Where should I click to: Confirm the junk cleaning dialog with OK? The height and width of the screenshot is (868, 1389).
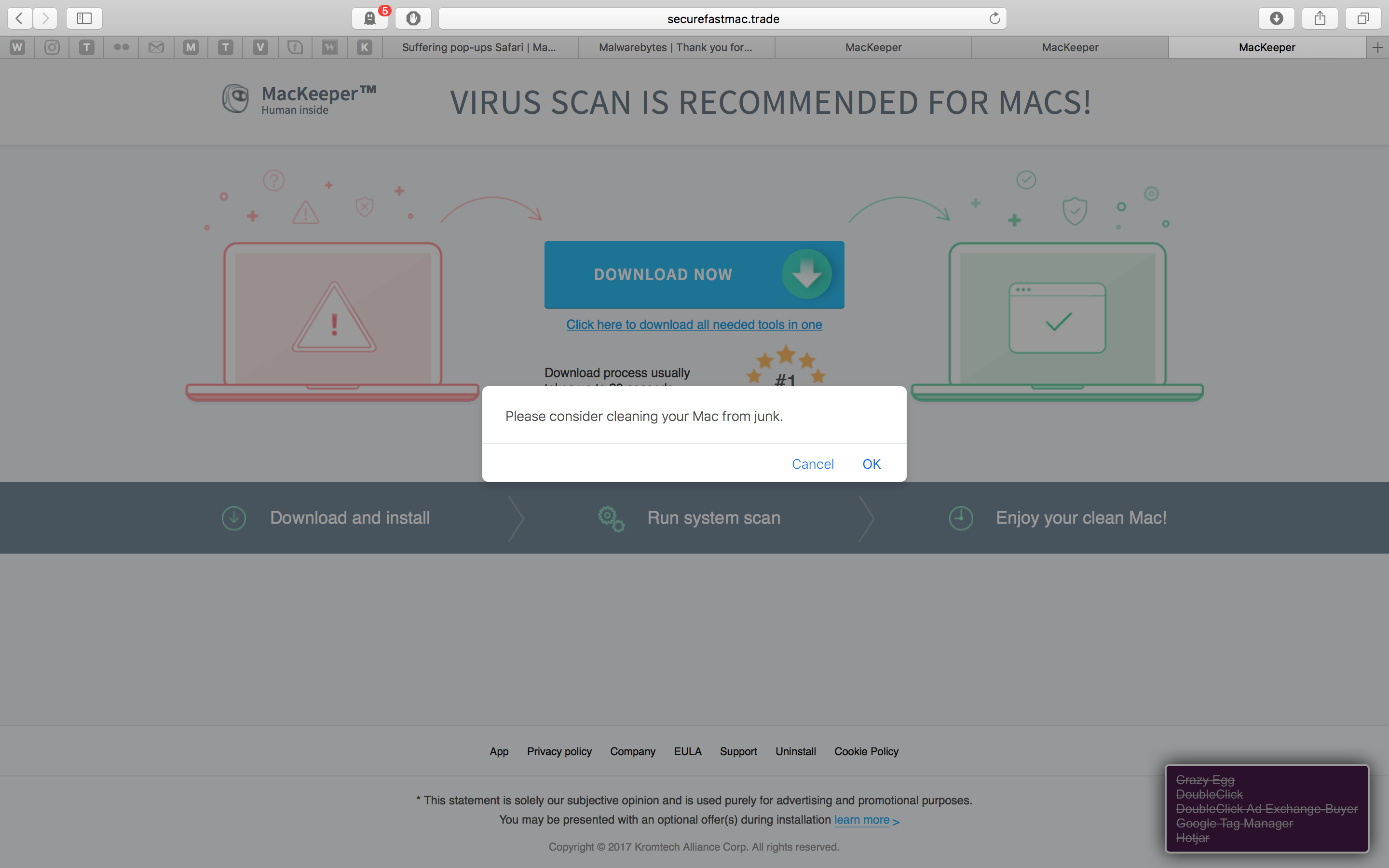coord(872,464)
